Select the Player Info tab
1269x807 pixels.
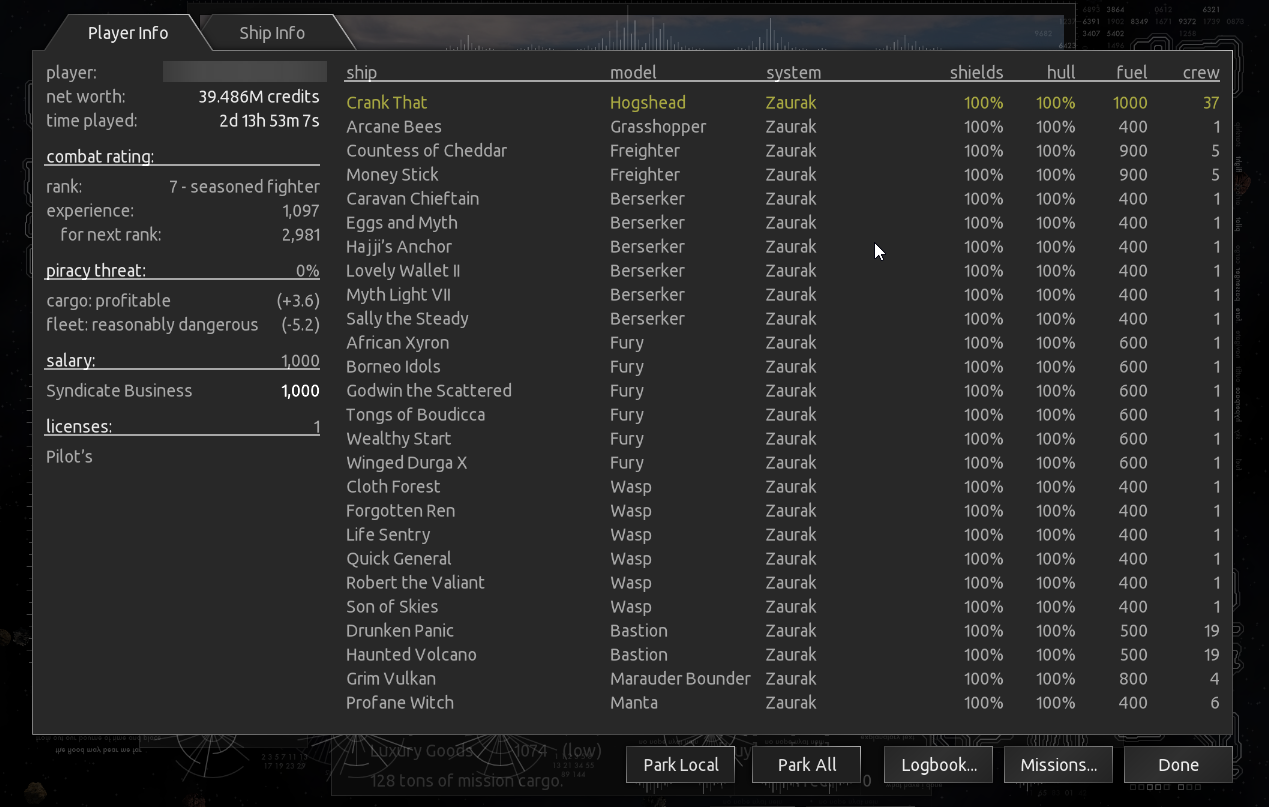pyautogui.click(x=128, y=33)
